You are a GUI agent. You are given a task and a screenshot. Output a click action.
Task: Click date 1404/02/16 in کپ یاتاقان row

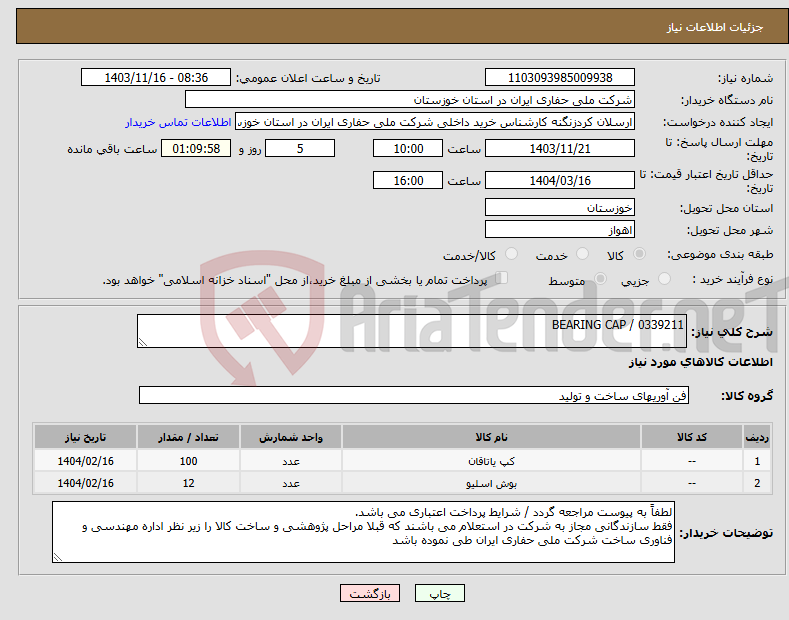(x=85, y=461)
